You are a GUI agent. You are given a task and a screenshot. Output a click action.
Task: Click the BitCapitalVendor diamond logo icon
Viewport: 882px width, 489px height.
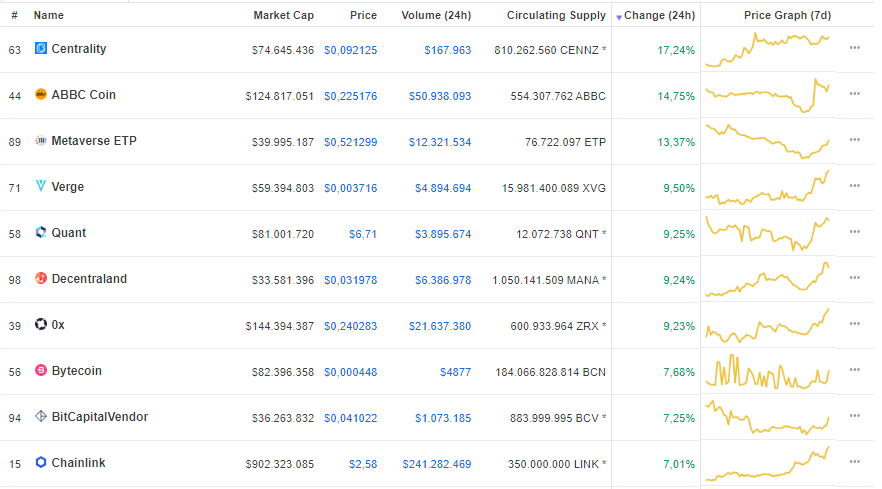[40, 416]
